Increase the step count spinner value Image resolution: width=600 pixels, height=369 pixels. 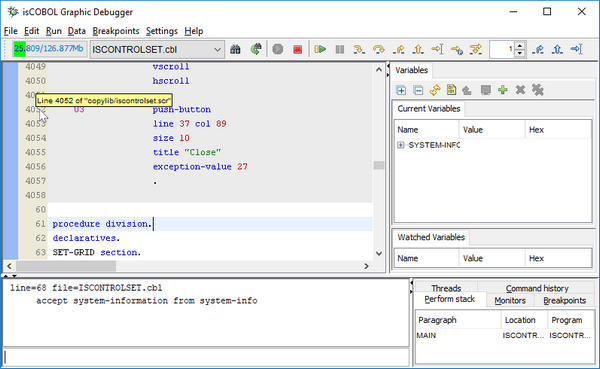coord(520,46)
